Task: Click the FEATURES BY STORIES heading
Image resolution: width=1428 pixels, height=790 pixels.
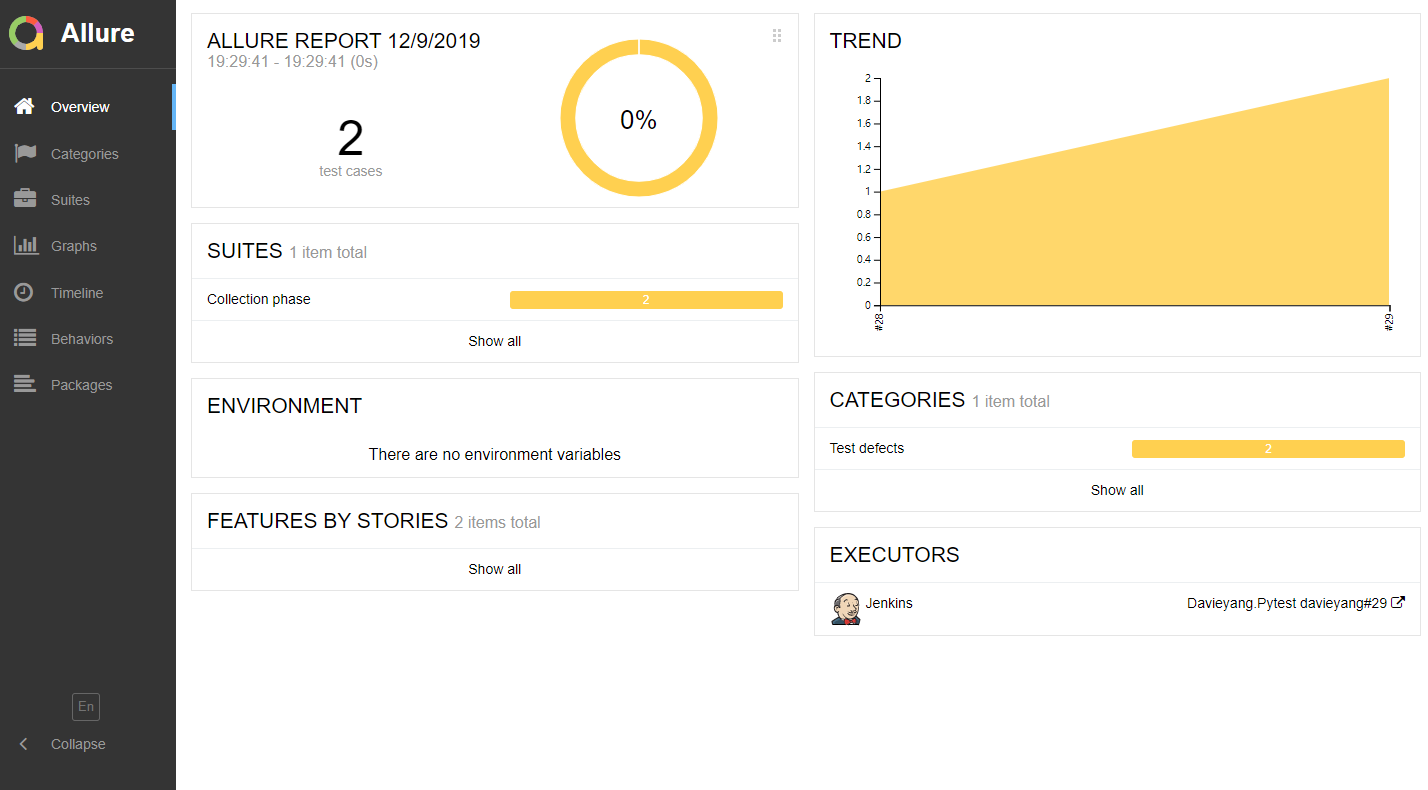Action: (327, 521)
